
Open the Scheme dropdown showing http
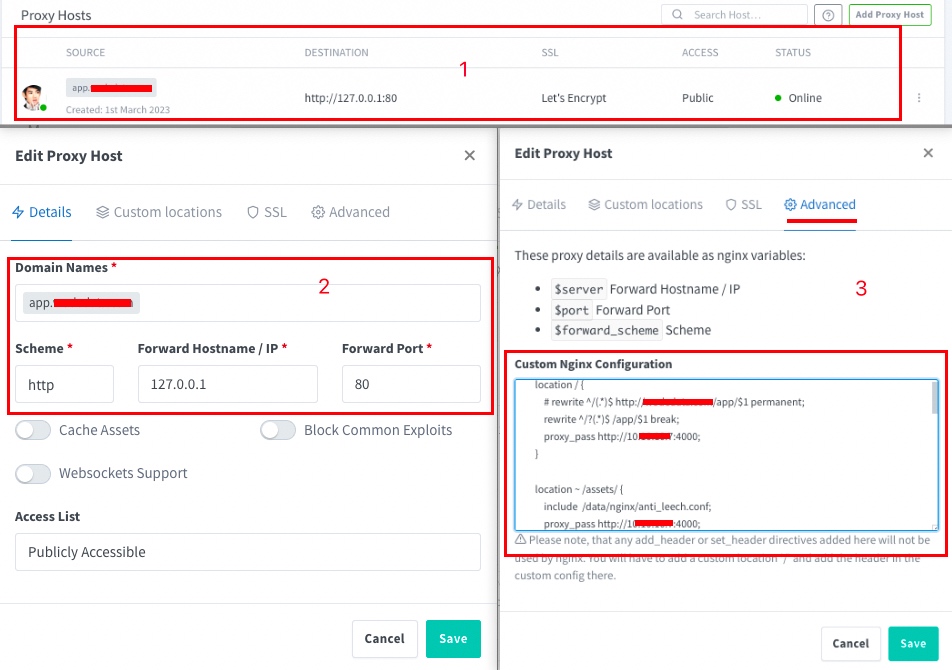pyautogui.click(x=64, y=384)
